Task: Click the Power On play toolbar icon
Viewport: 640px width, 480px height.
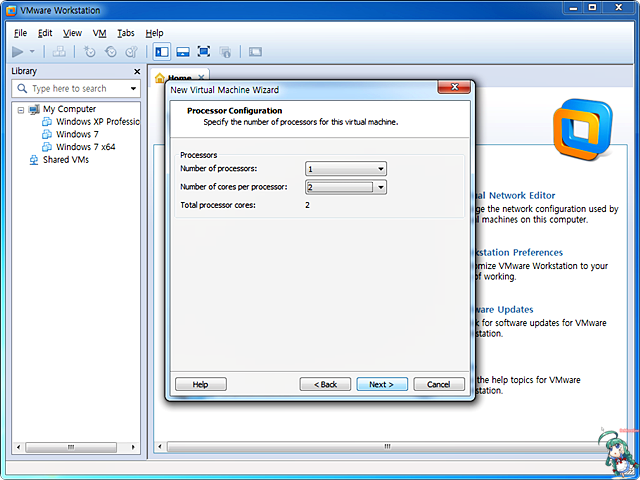Action: pos(18,52)
